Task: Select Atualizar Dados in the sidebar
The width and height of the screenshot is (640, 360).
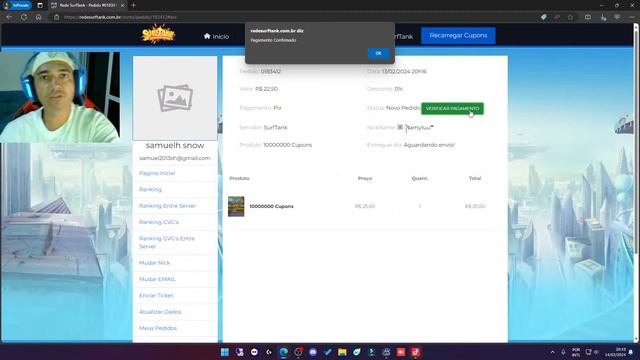Action: pos(160,312)
